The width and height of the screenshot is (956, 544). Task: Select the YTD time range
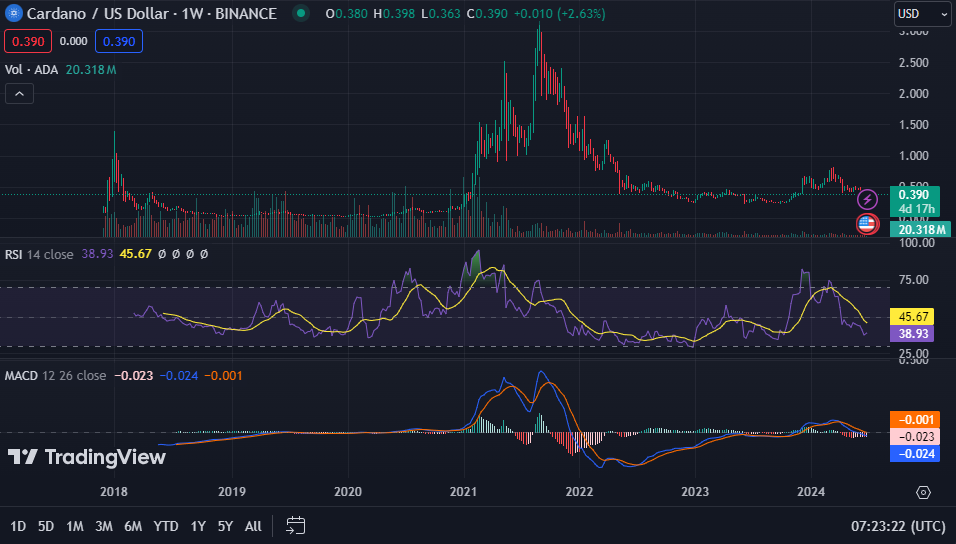(x=166, y=526)
